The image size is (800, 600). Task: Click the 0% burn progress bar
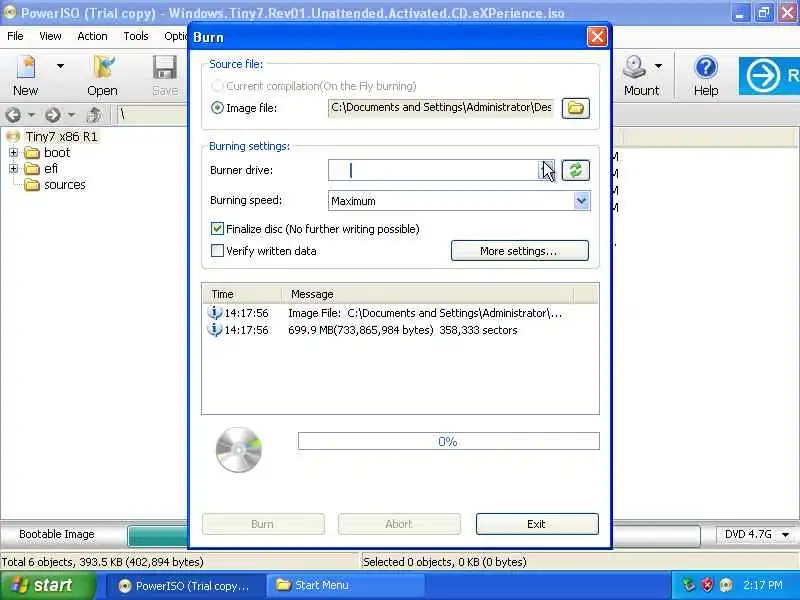(448, 441)
